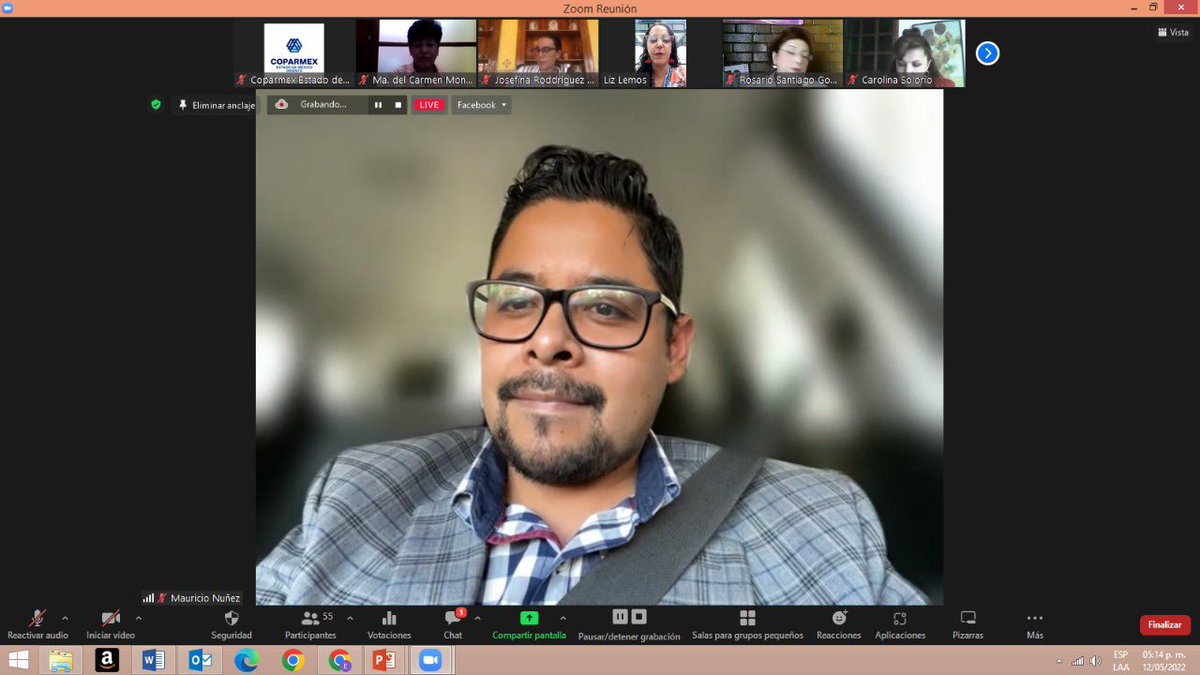Start camera with Iniciar video icon

110,619
